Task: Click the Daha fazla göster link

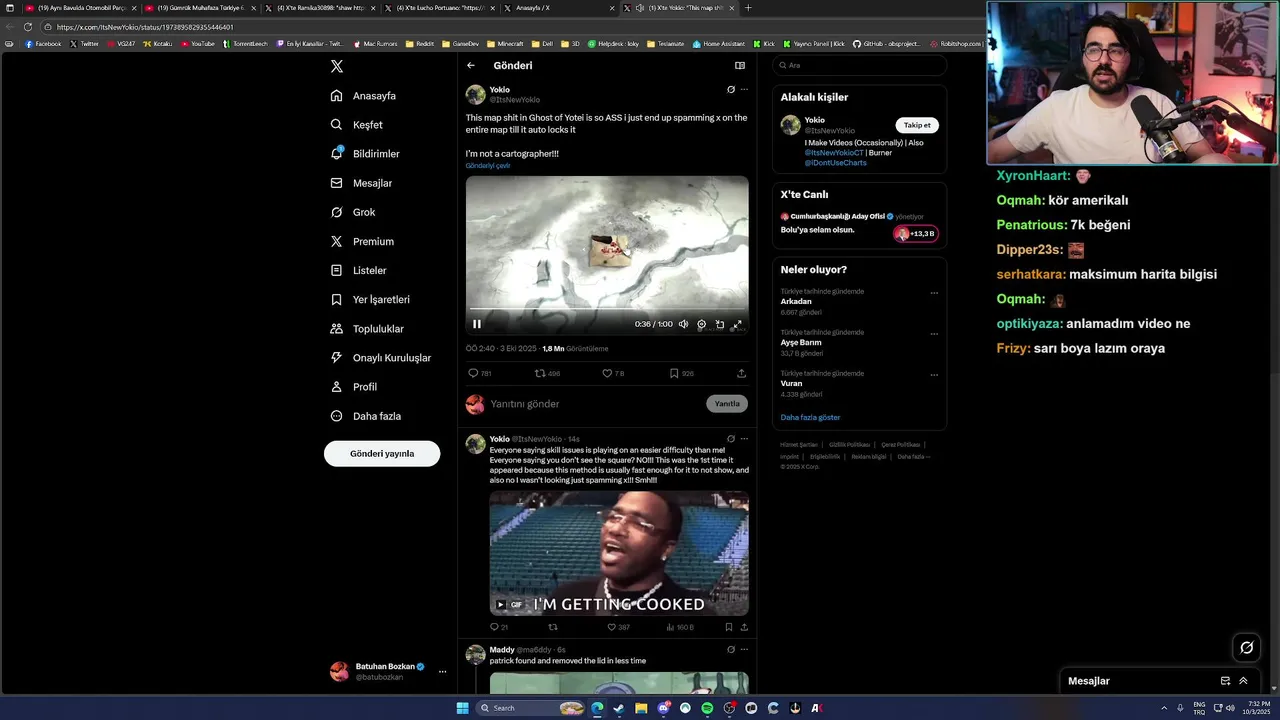Action: point(810,417)
